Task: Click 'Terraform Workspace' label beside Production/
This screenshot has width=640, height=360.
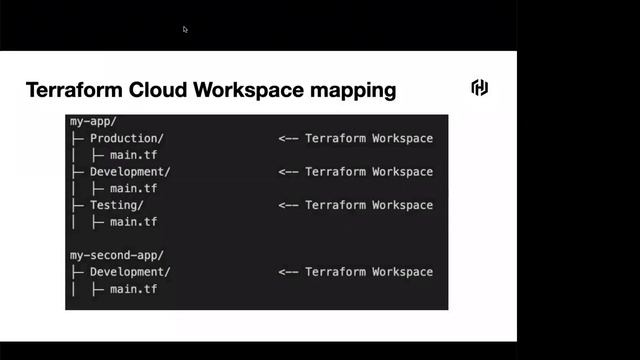Action: [x=369, y=138]
